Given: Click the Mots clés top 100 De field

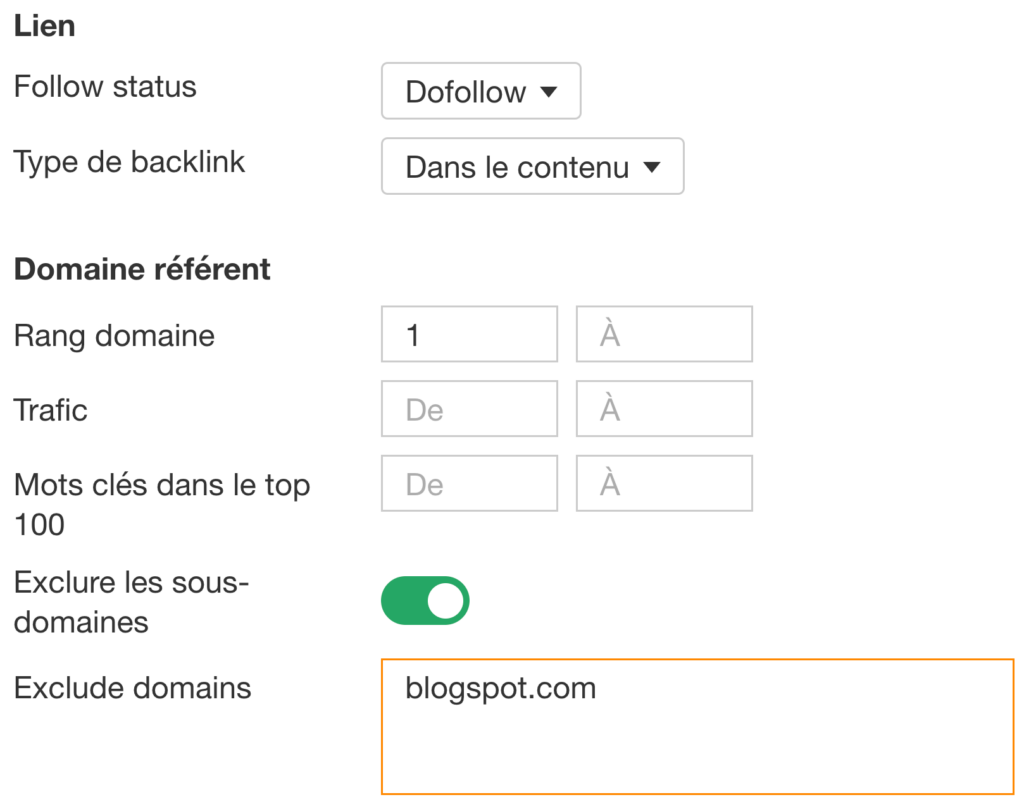Looking at the screenshot, I should (469, 483).
